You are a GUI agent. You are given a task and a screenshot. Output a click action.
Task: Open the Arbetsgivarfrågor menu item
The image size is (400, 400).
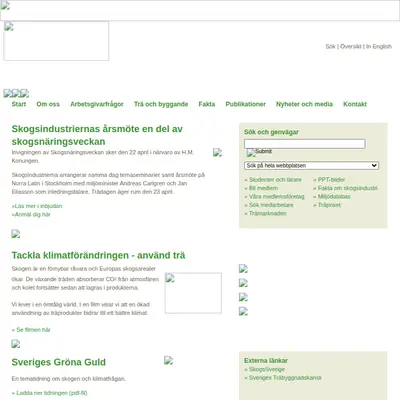tap(97, 104)
